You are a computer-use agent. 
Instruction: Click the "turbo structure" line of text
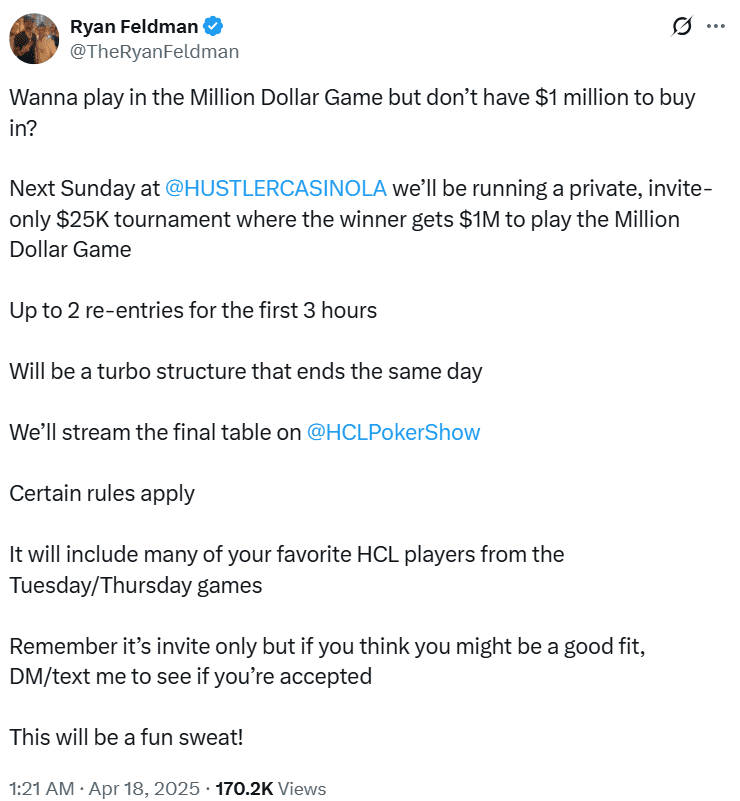(x=246, y=371)
